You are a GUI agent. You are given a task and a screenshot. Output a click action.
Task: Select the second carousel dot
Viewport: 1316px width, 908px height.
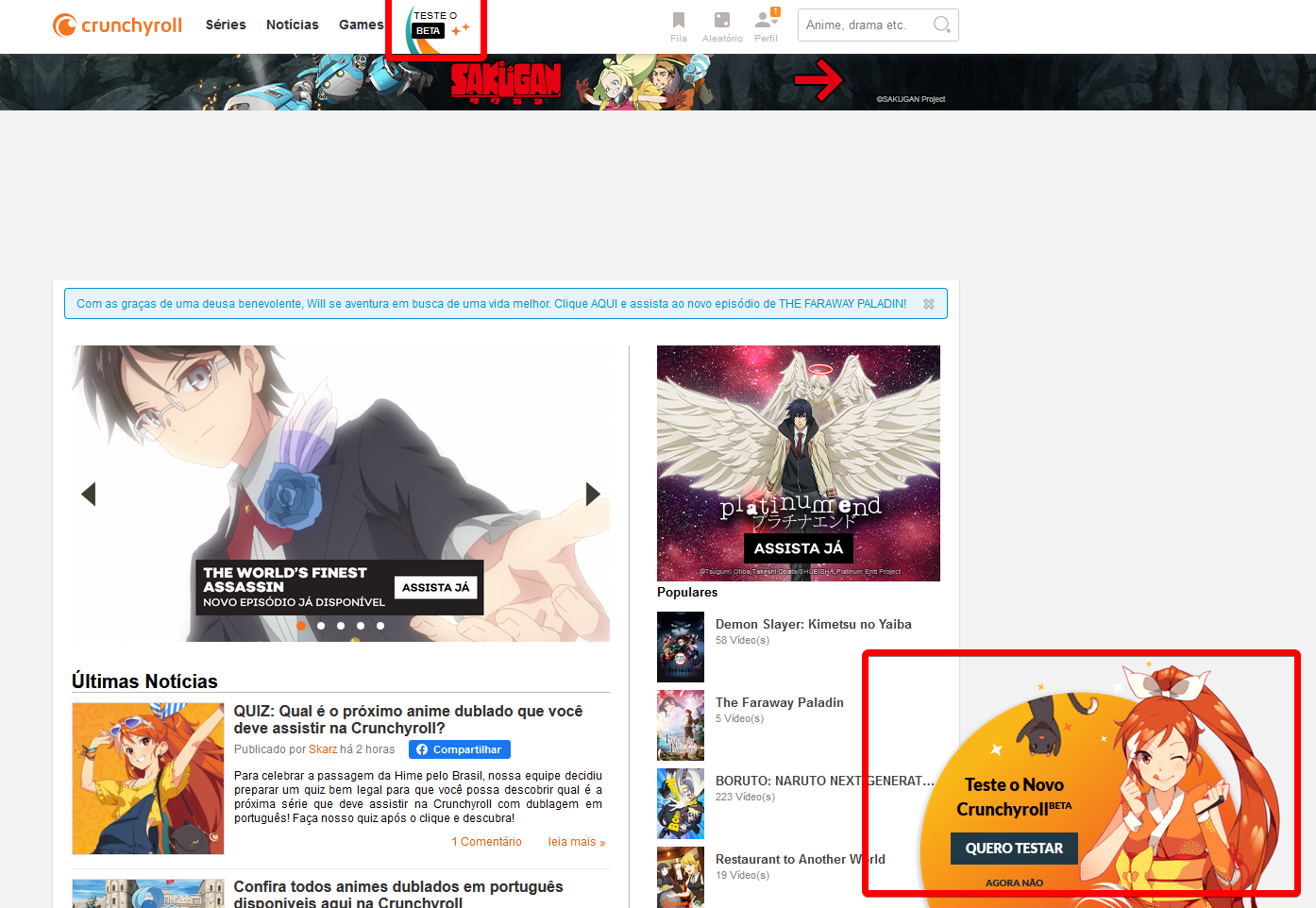point(321,626)
